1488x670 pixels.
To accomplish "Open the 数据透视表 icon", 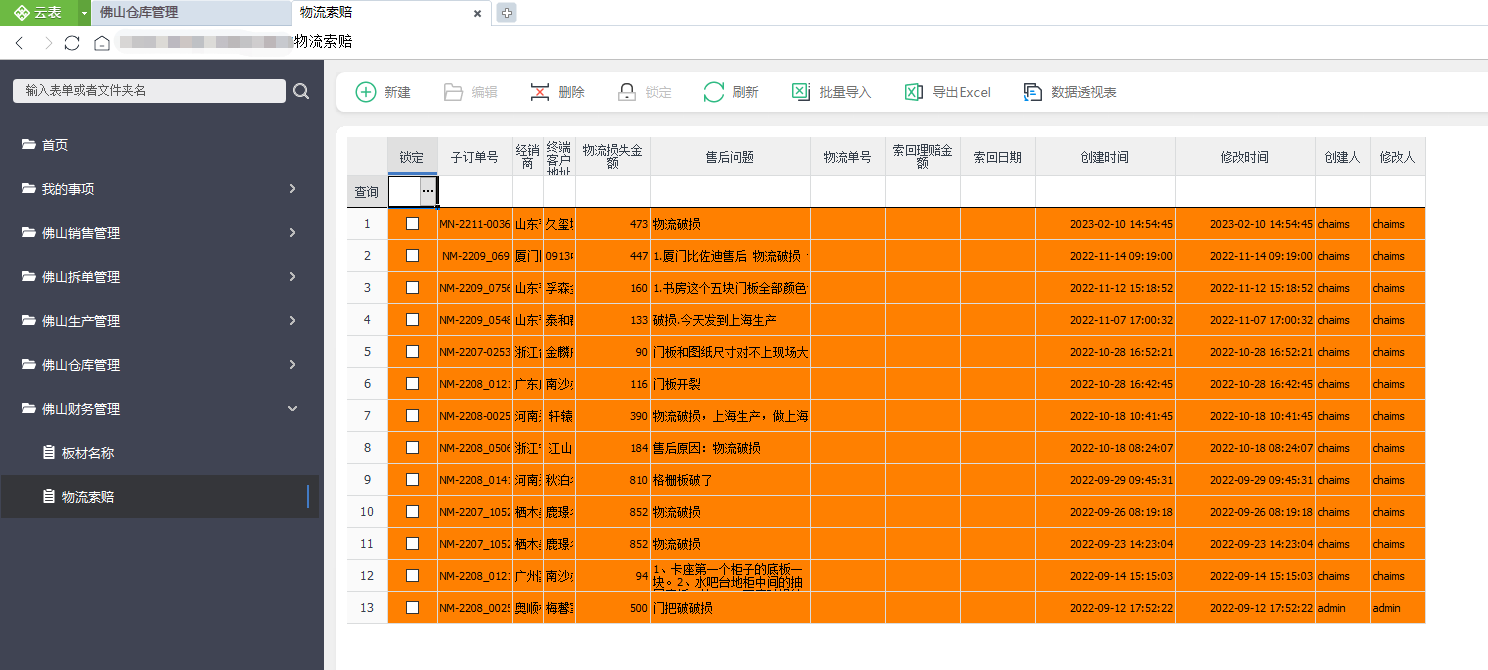I will pos(1033,92).
